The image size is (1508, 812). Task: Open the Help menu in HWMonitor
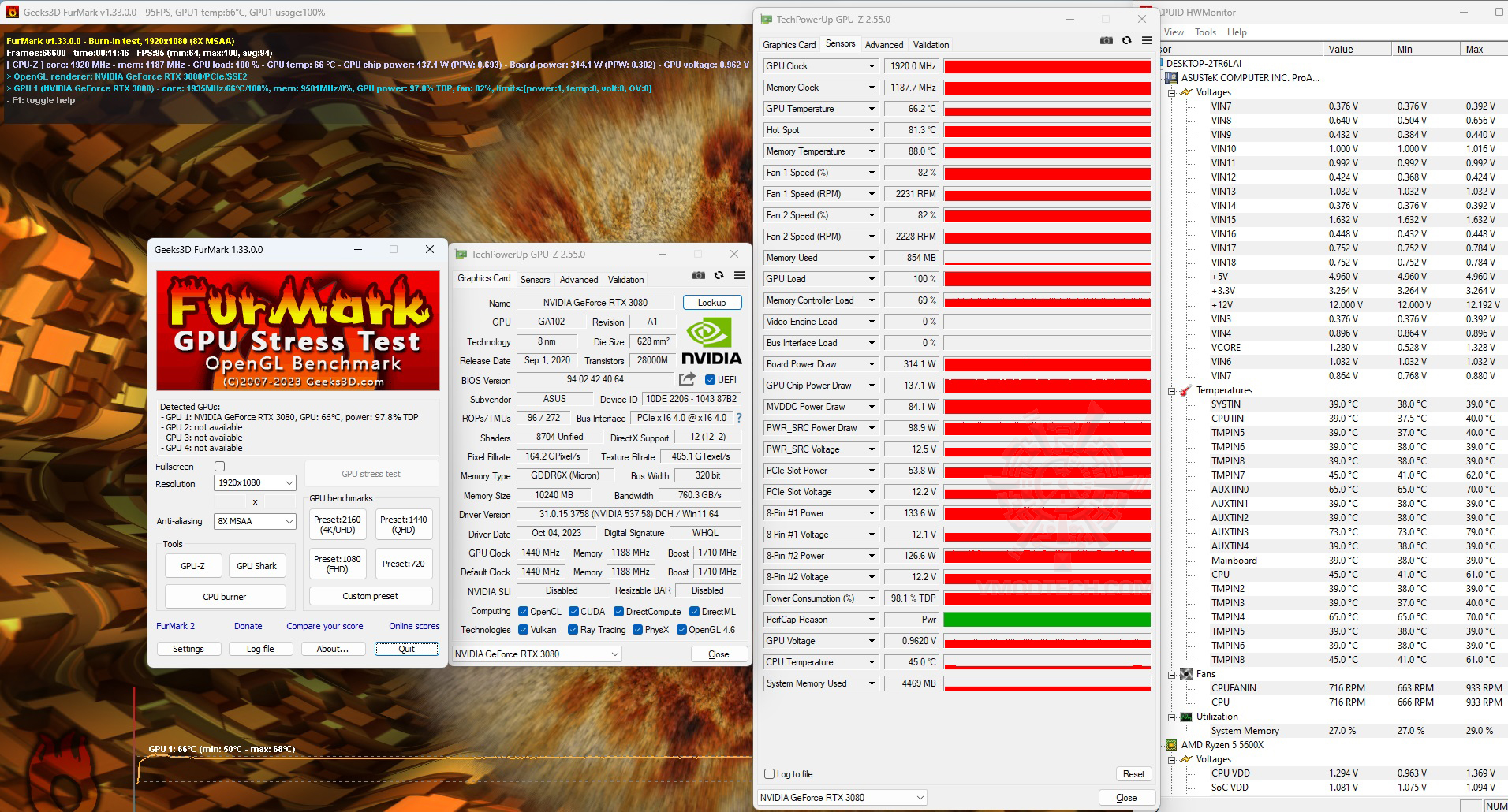pos(1237,32)
